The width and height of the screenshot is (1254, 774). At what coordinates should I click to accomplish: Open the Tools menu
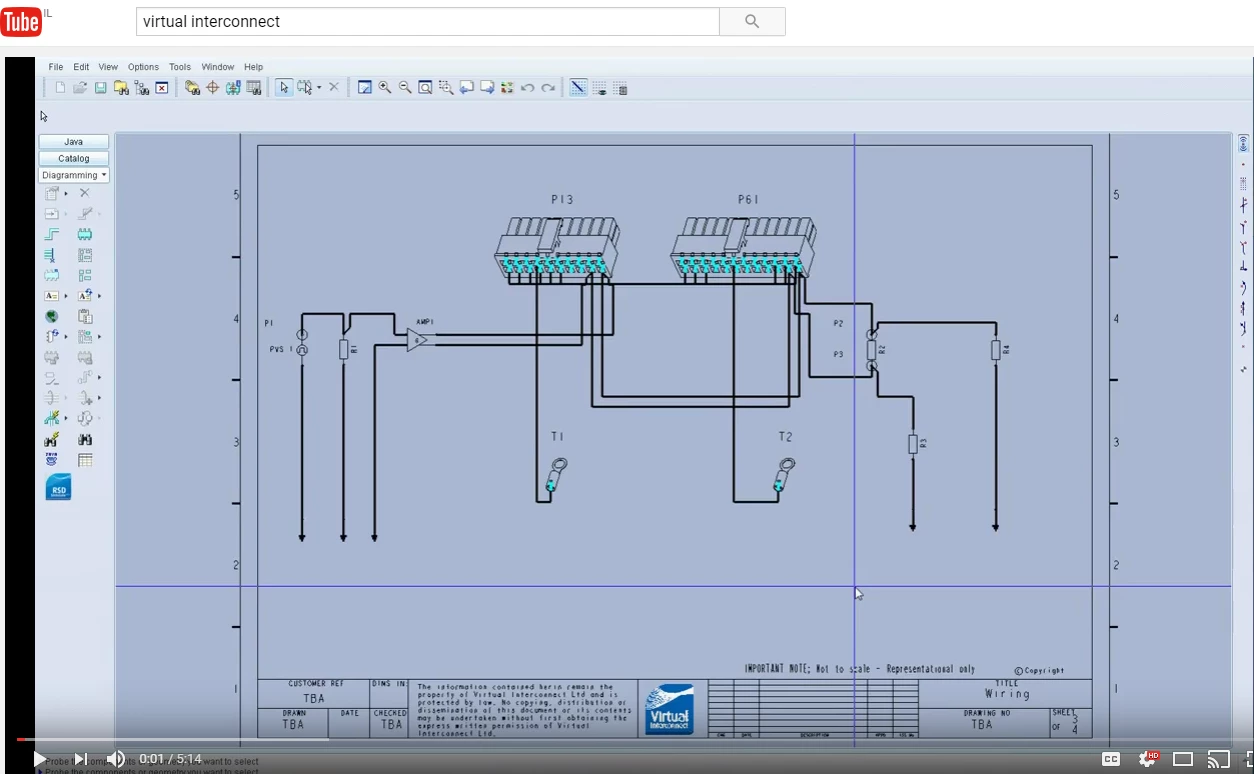click(x=179, y=67)
